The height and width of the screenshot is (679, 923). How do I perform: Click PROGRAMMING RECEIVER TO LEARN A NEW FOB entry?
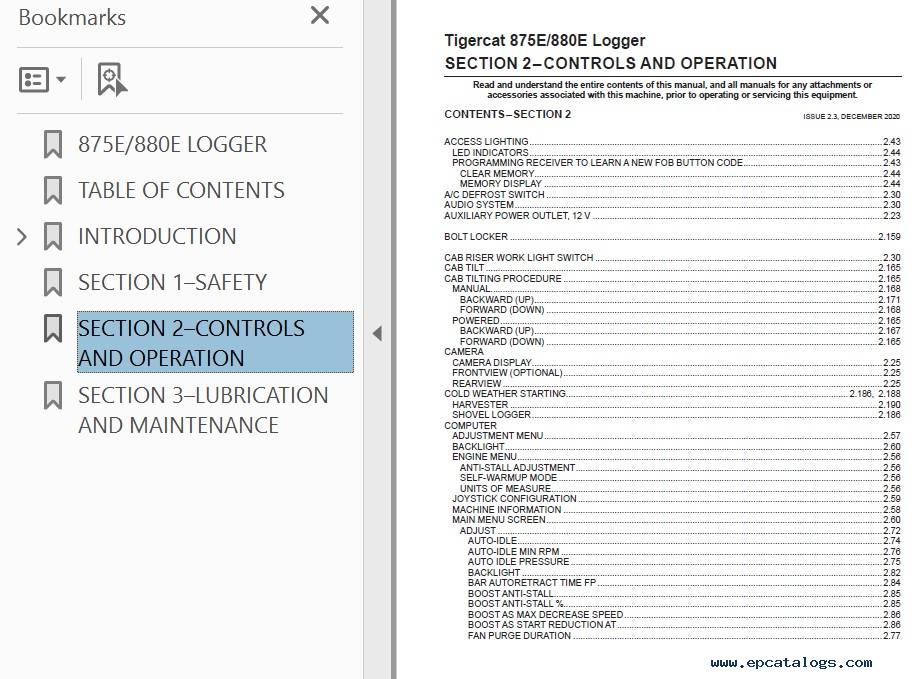pos(676,163)
